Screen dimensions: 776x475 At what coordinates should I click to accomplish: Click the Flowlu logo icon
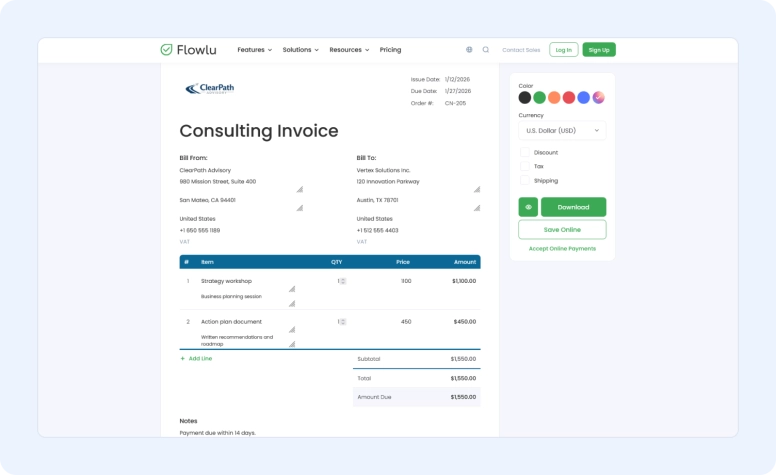[167, 49]
